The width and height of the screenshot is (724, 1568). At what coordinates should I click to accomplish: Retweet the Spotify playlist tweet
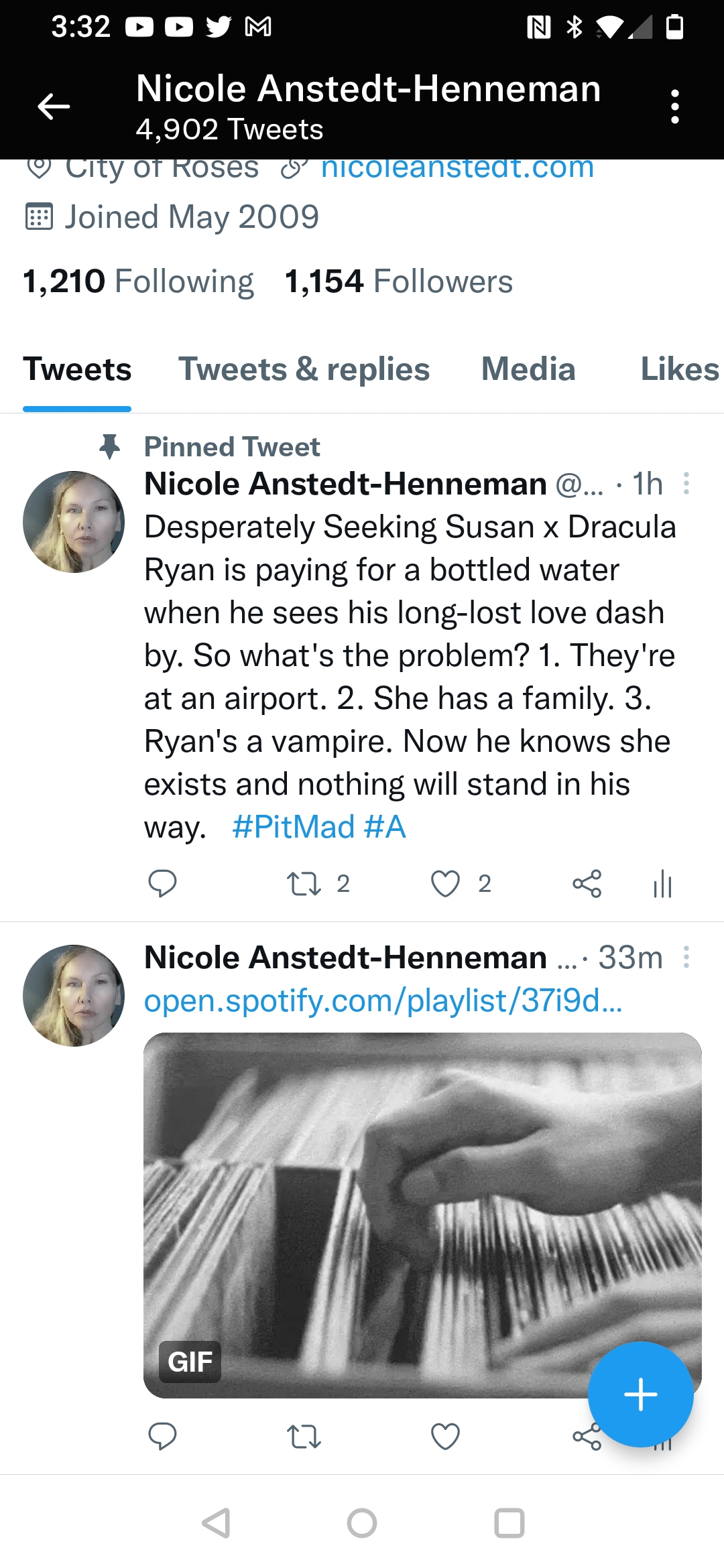(x=304, y=1436)
